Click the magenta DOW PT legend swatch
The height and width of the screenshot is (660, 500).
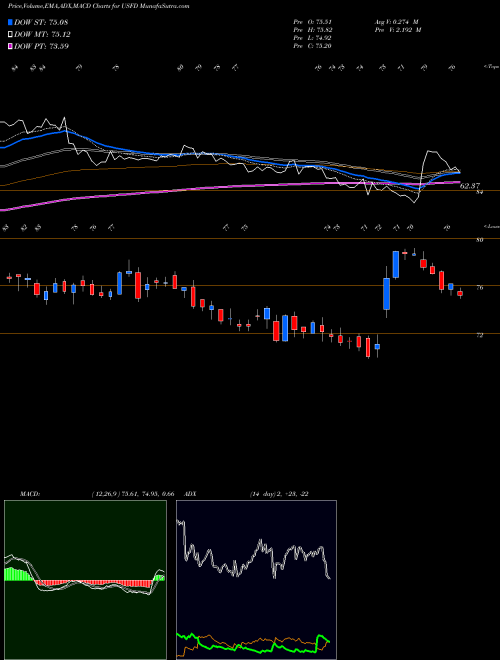[x=11, y=46]
